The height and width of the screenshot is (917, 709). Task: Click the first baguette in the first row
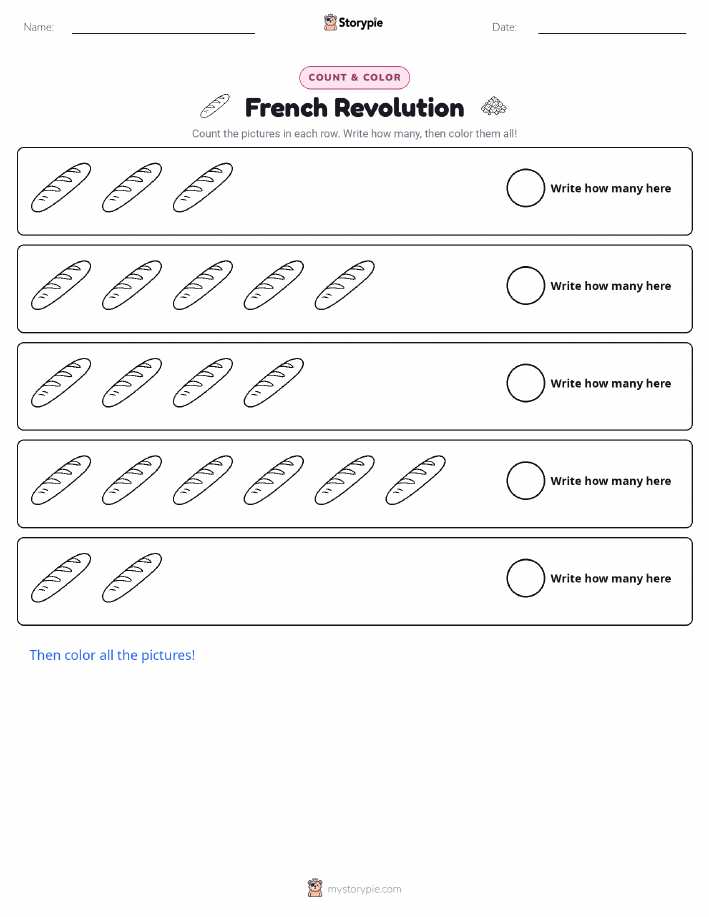61,187
